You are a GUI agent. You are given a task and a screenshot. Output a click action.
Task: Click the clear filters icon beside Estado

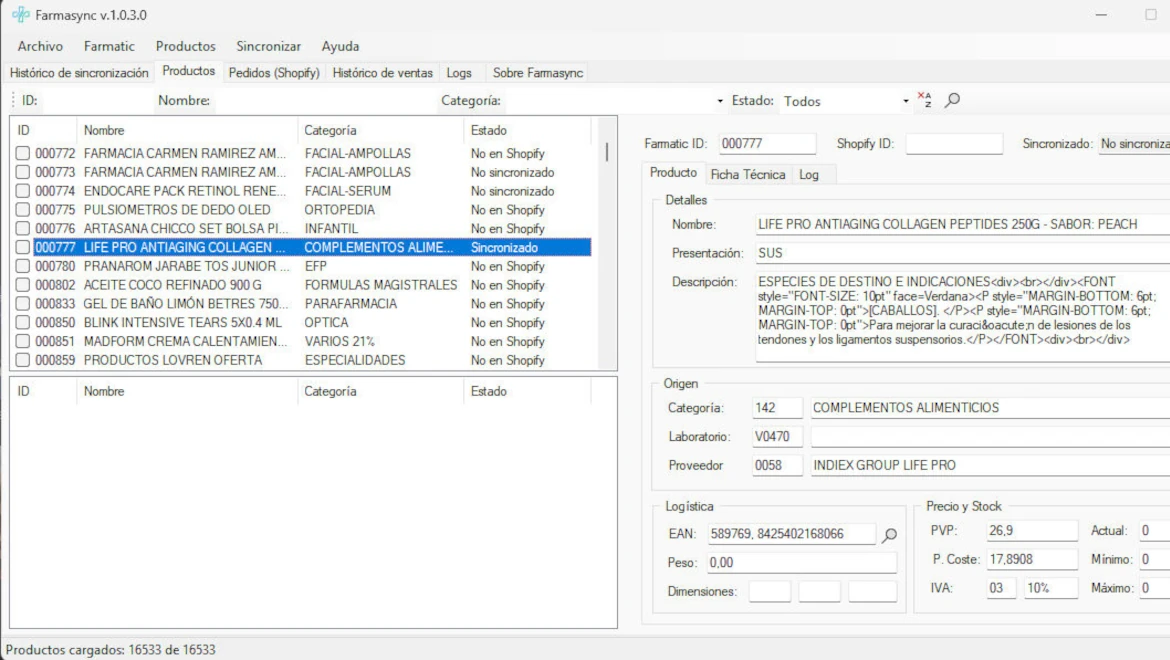[925, 100]
